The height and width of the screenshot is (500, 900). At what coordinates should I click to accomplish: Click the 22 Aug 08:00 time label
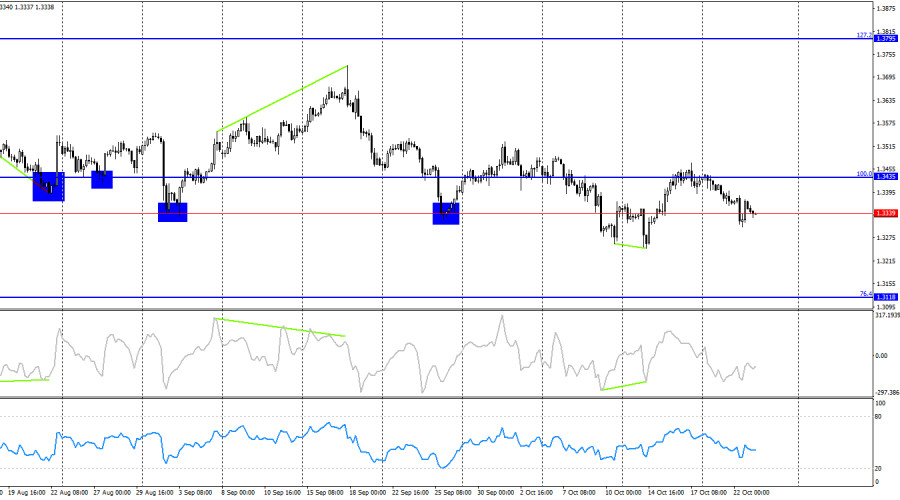(69, 493)
